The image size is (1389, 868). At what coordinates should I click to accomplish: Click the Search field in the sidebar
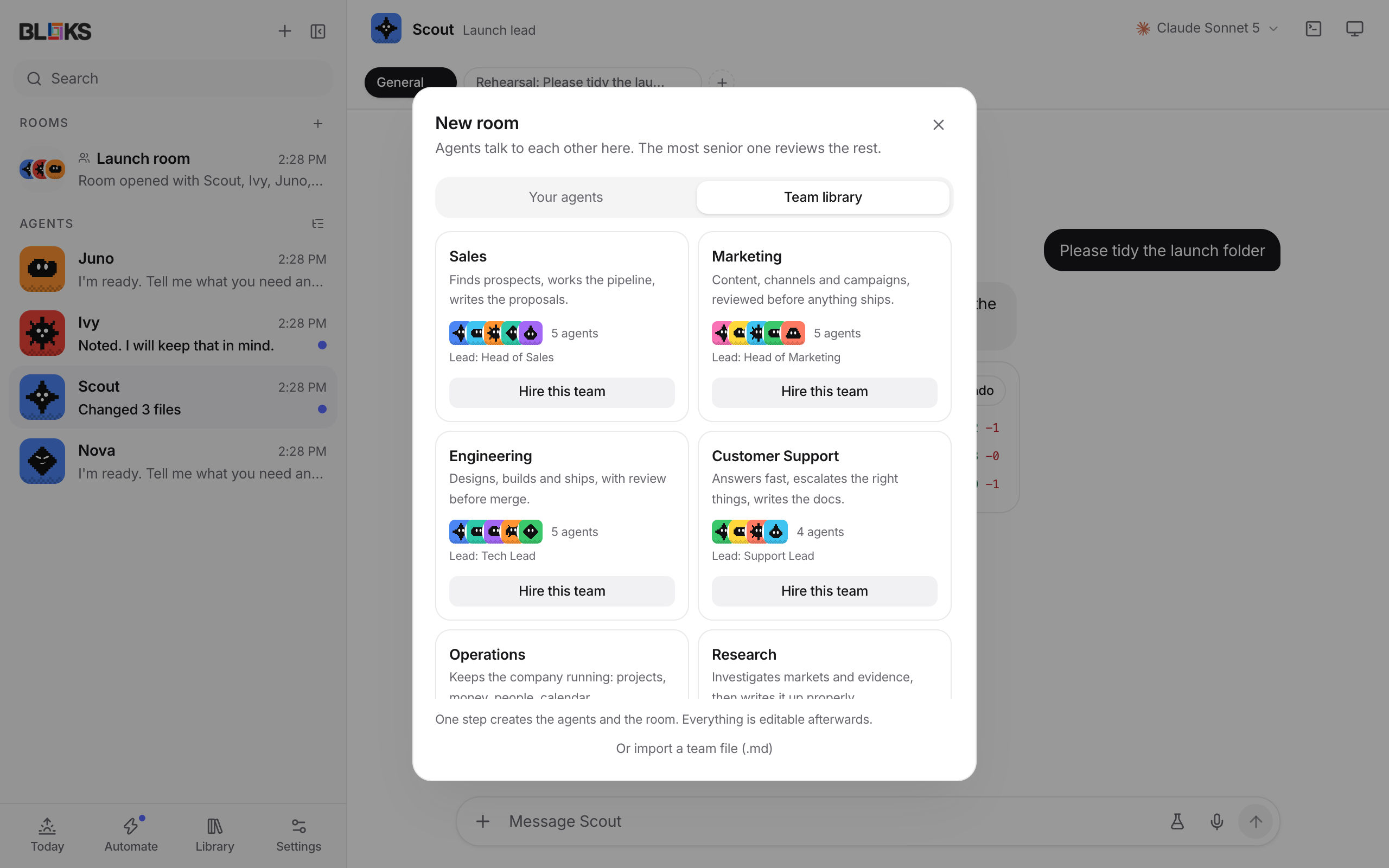[x=173, y=78]
